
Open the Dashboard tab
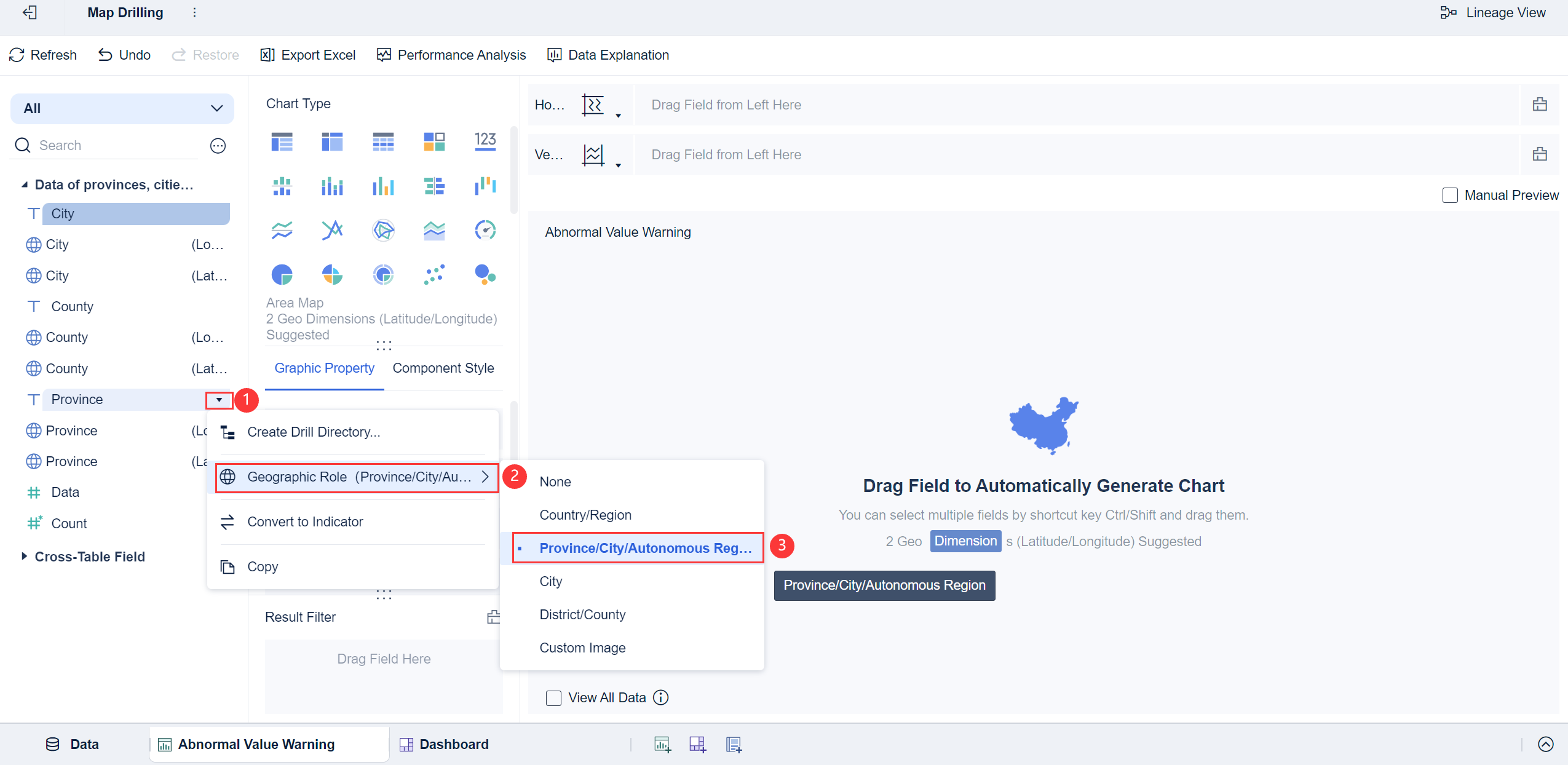(x=444, y=745)
